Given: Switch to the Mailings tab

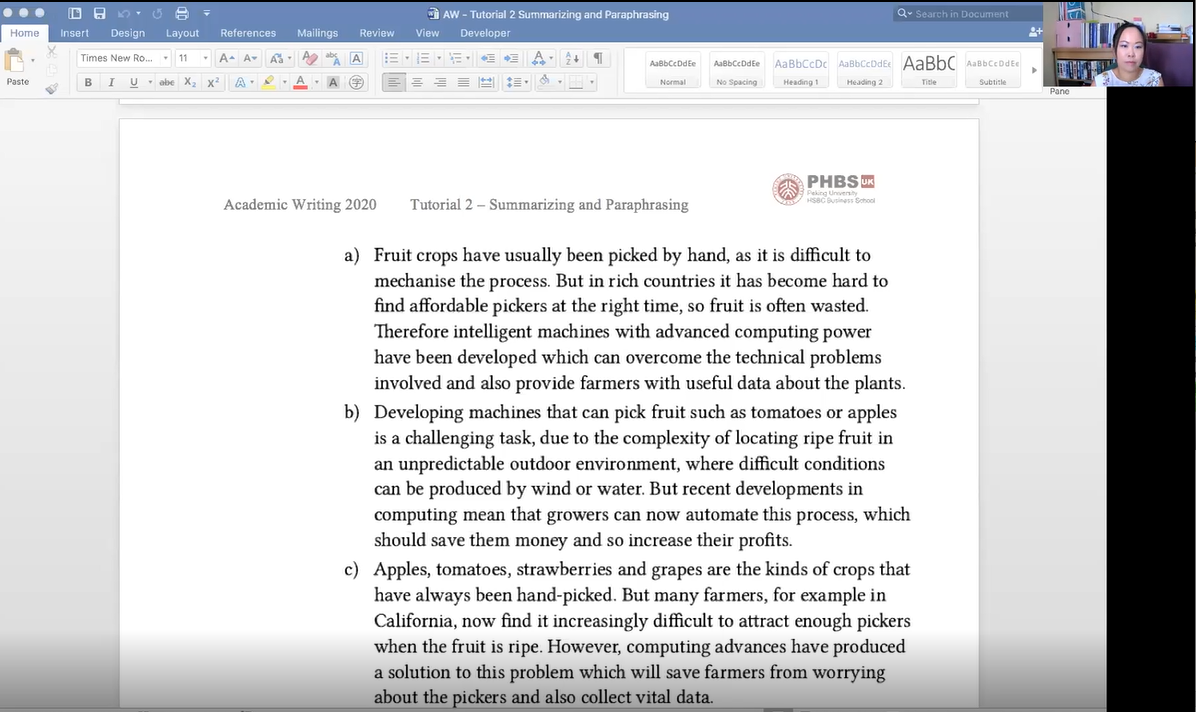Looking at the screenshot, I should (x=317, y=33).
